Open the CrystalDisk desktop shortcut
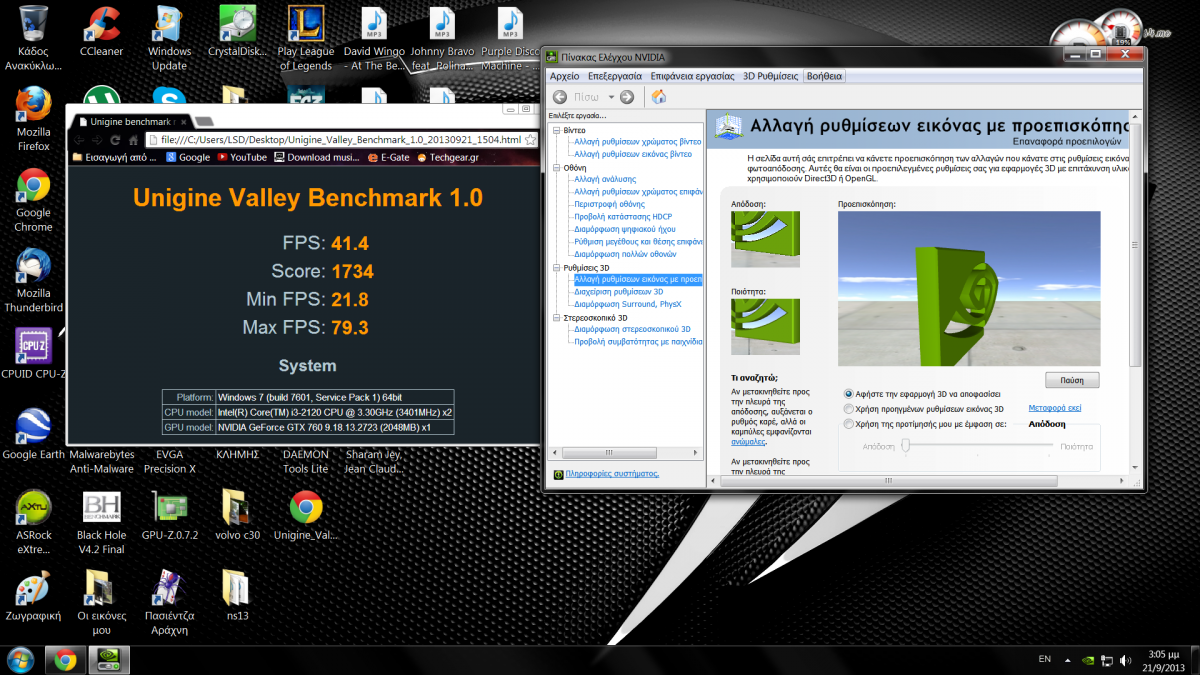Screen dimensions: 1200x675 point(237,32)
